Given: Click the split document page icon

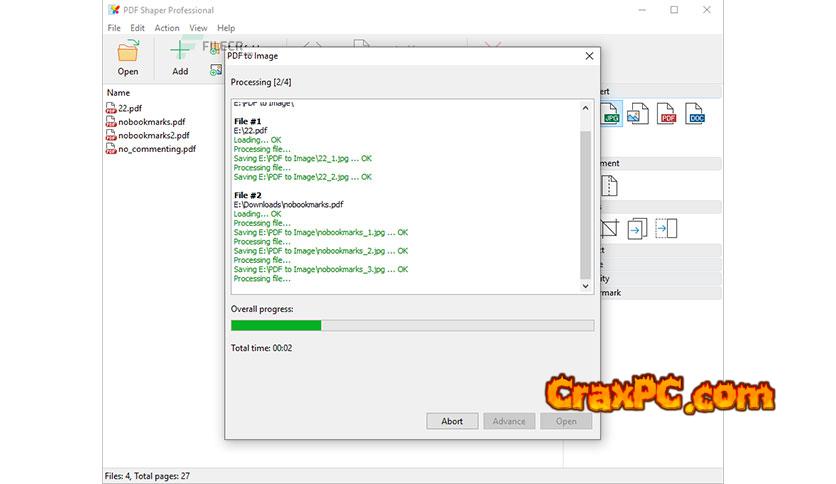Looking at the screenshot, I should coord(609,186).
